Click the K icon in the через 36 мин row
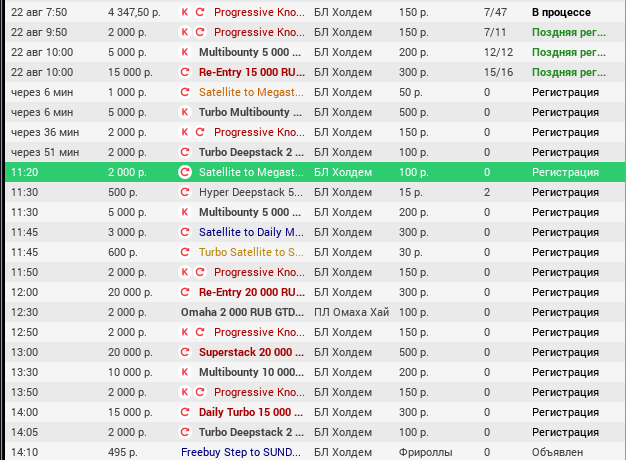Screen dimensions: 626x460 (184, 132)
